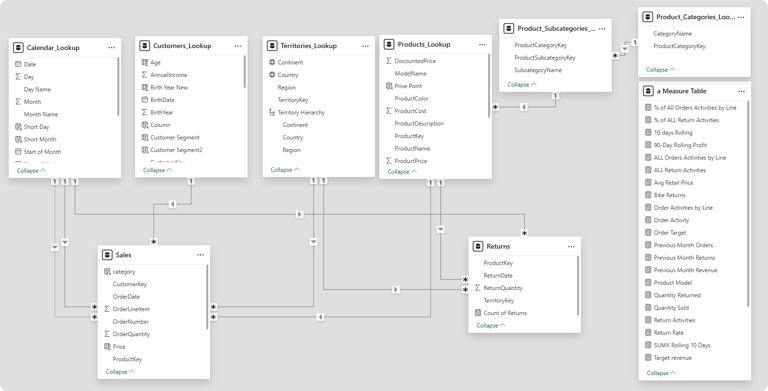Click the calculator icon beside Return Rate measure
768x391 pixels.
click(x=648, y=333)
